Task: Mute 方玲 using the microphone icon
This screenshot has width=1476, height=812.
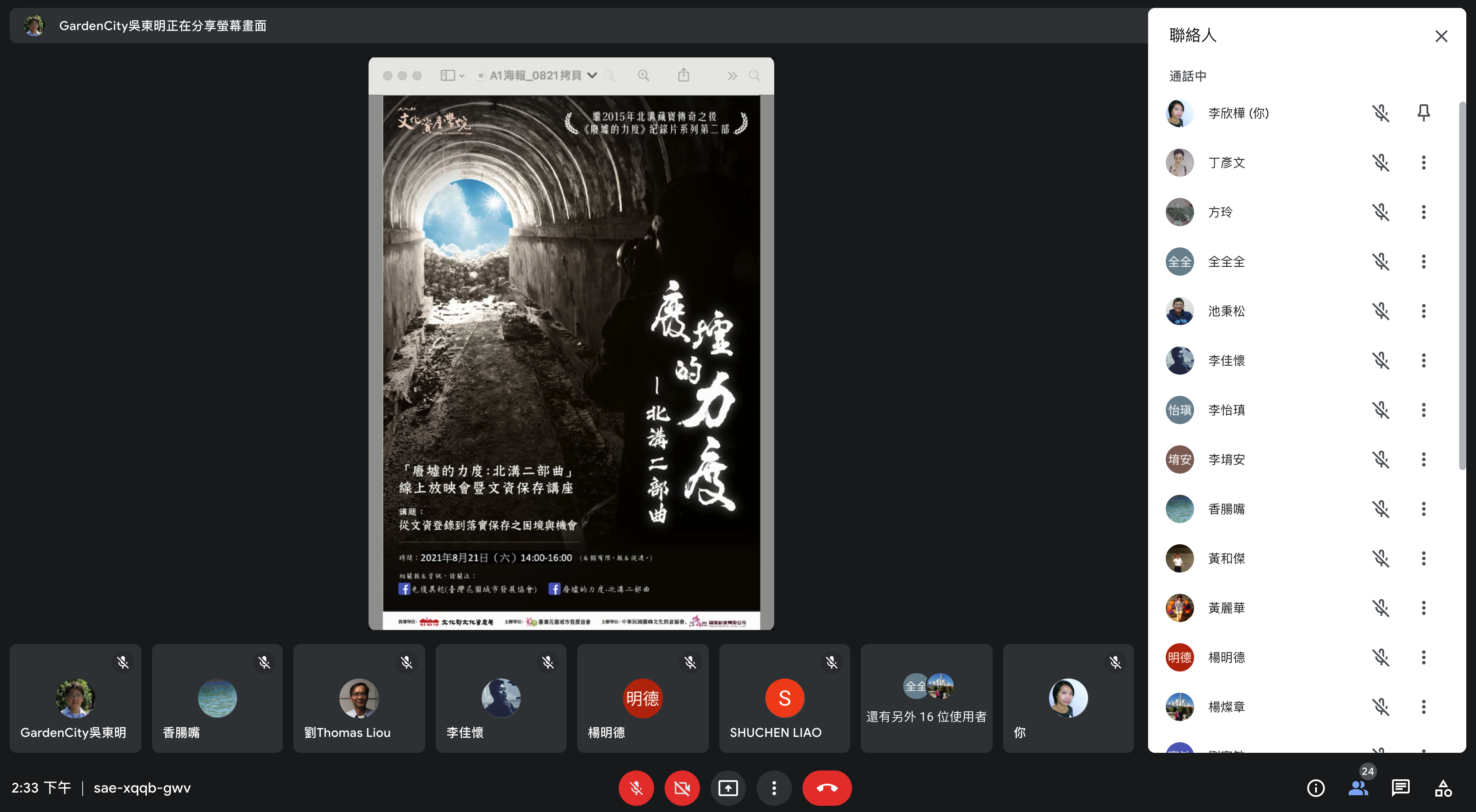Action: 1381,212
